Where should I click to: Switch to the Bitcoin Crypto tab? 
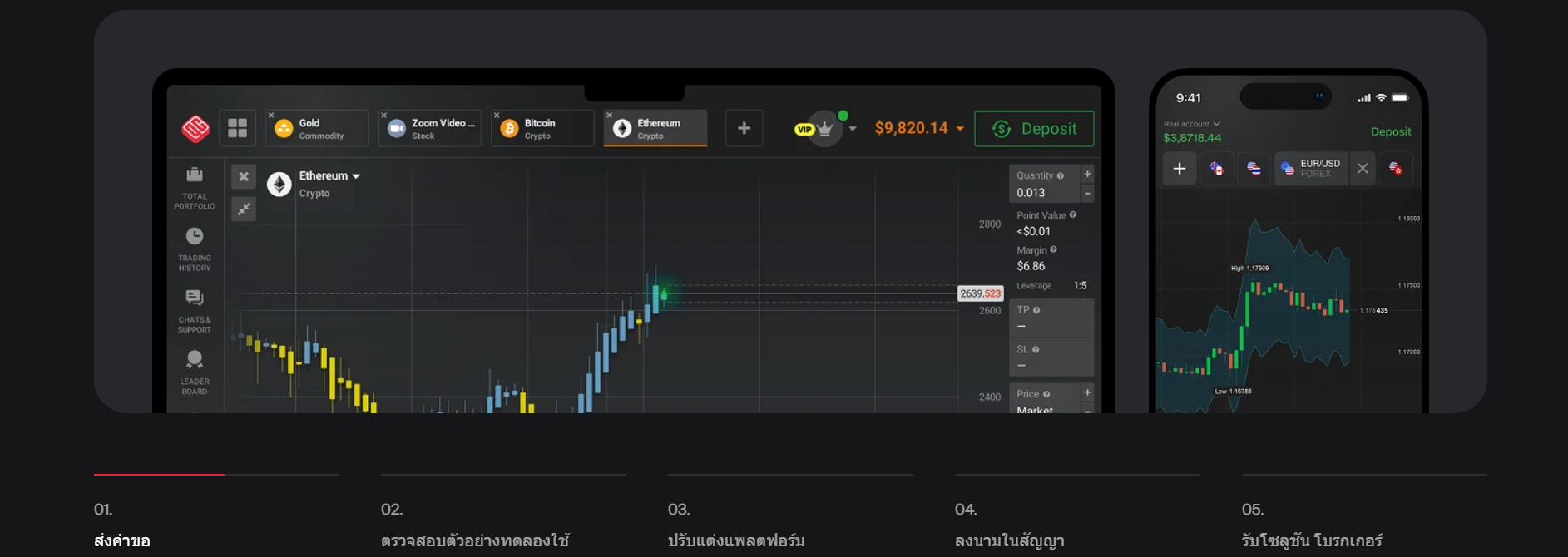542,129
